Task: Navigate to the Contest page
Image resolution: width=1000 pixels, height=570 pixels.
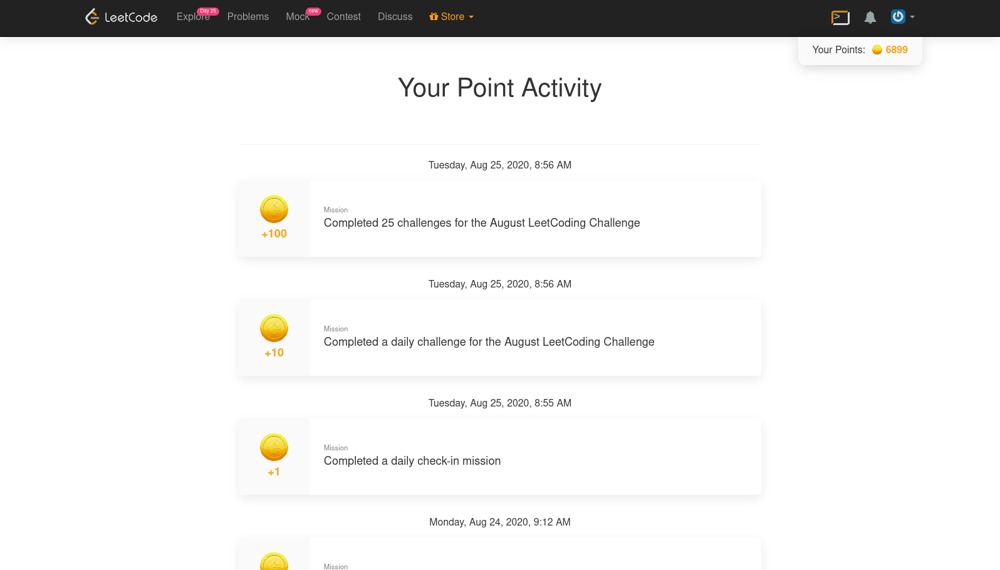Action: (343, 17)
